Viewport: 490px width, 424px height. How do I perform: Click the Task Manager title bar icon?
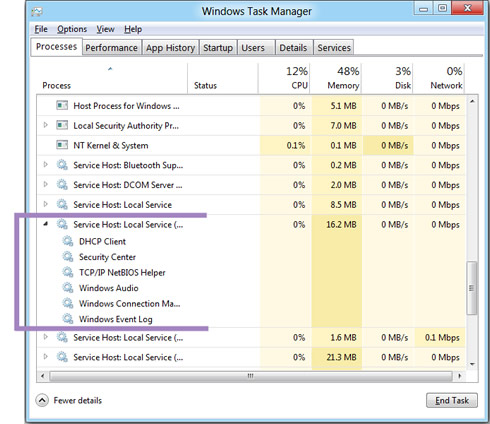(x=37, y=12)
